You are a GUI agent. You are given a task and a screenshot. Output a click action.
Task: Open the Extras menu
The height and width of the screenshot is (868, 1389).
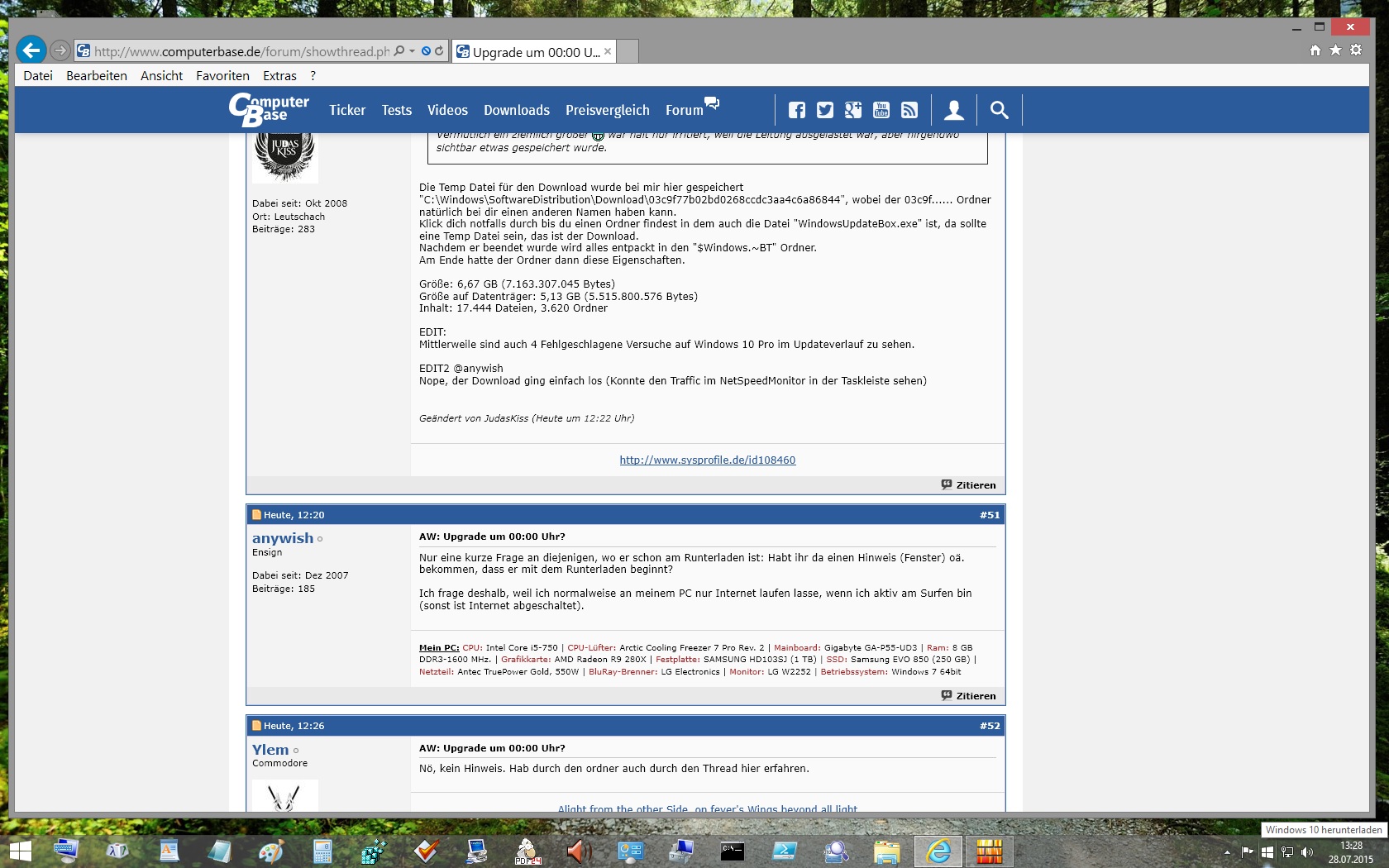(x=279, y=75)
